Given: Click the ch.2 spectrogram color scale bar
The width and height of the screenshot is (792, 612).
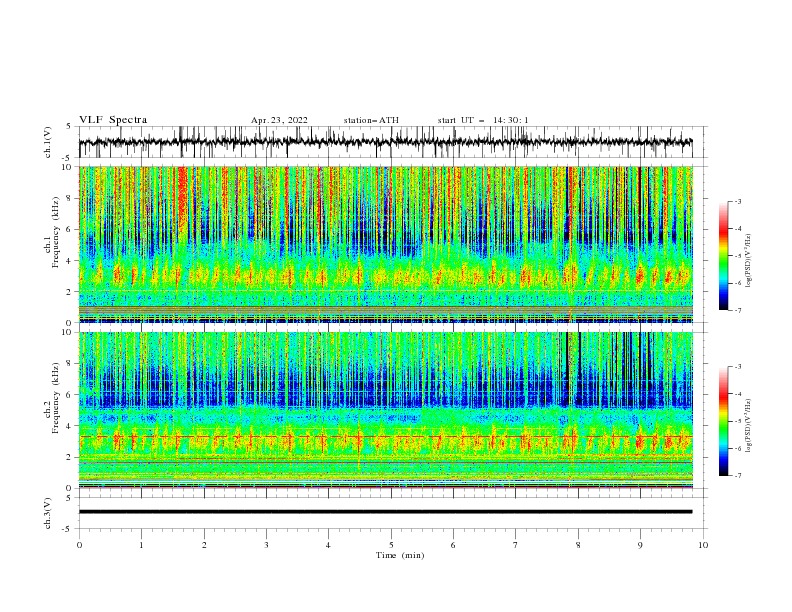Looking at the screenshot, I should point(723,421).
